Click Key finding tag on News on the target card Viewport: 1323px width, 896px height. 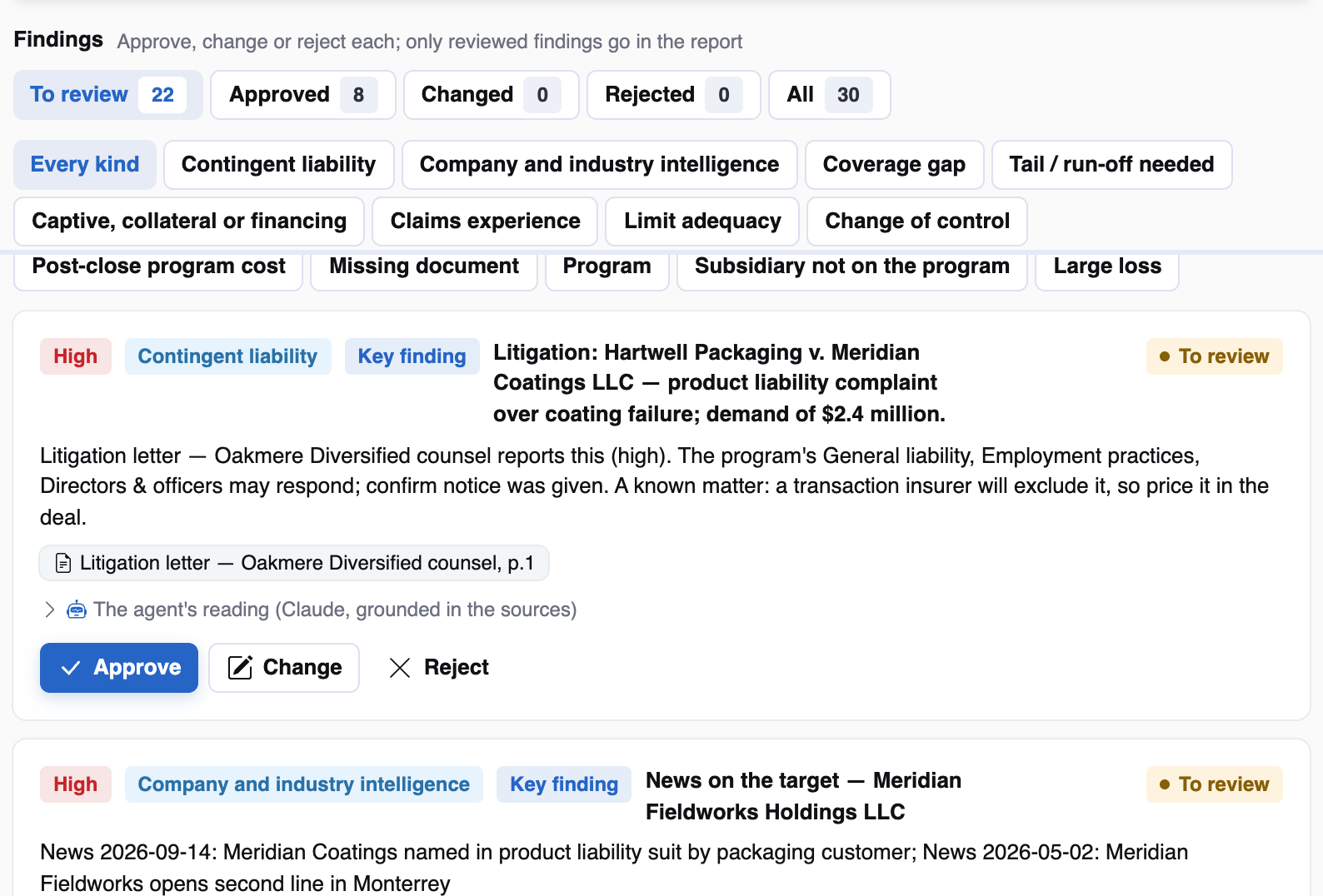pos(565,784)
